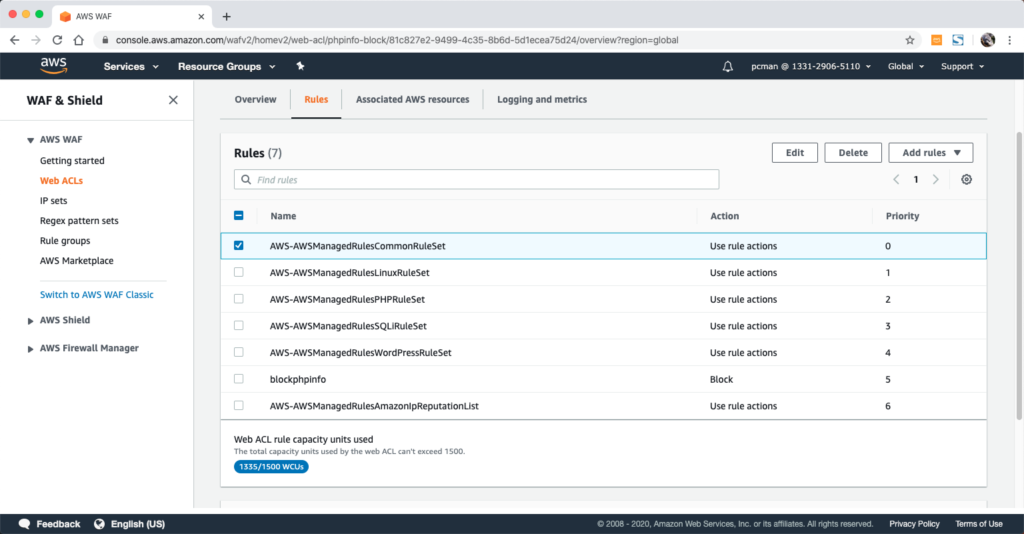Click the pin shortcut icon in navbar
1024x534 pixels.
pyautogui.click(x=300, y=66)
